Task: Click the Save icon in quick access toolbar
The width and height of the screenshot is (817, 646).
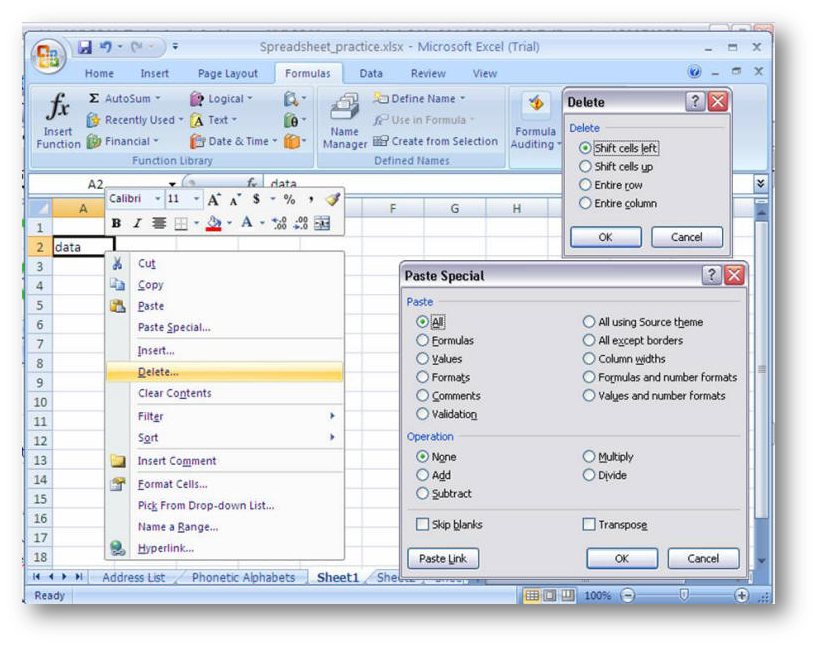Action: [85, 47]
